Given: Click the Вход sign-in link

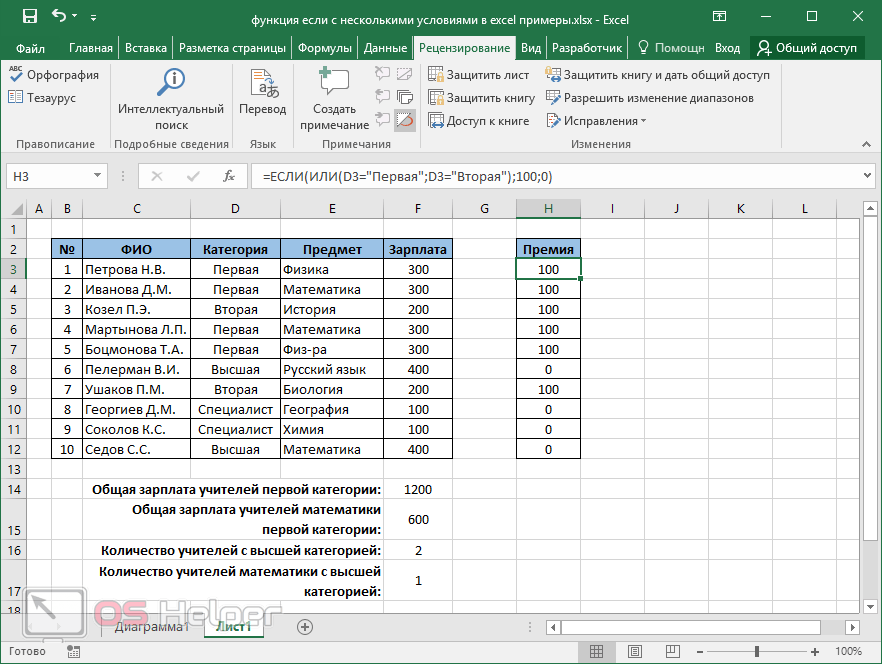Looking at the screenshot, I should pyautogui.click(x=727, y=48).
